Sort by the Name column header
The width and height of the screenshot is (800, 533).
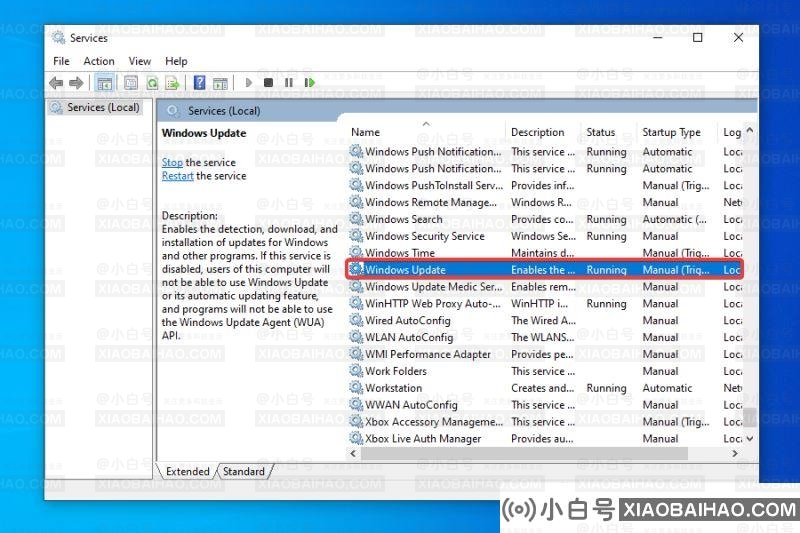(365, 132)
